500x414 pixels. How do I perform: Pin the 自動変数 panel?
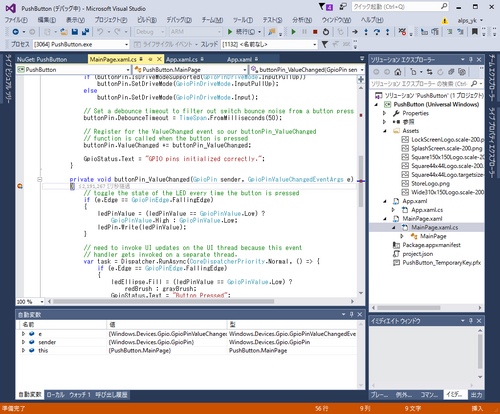(x=351, y=314)
